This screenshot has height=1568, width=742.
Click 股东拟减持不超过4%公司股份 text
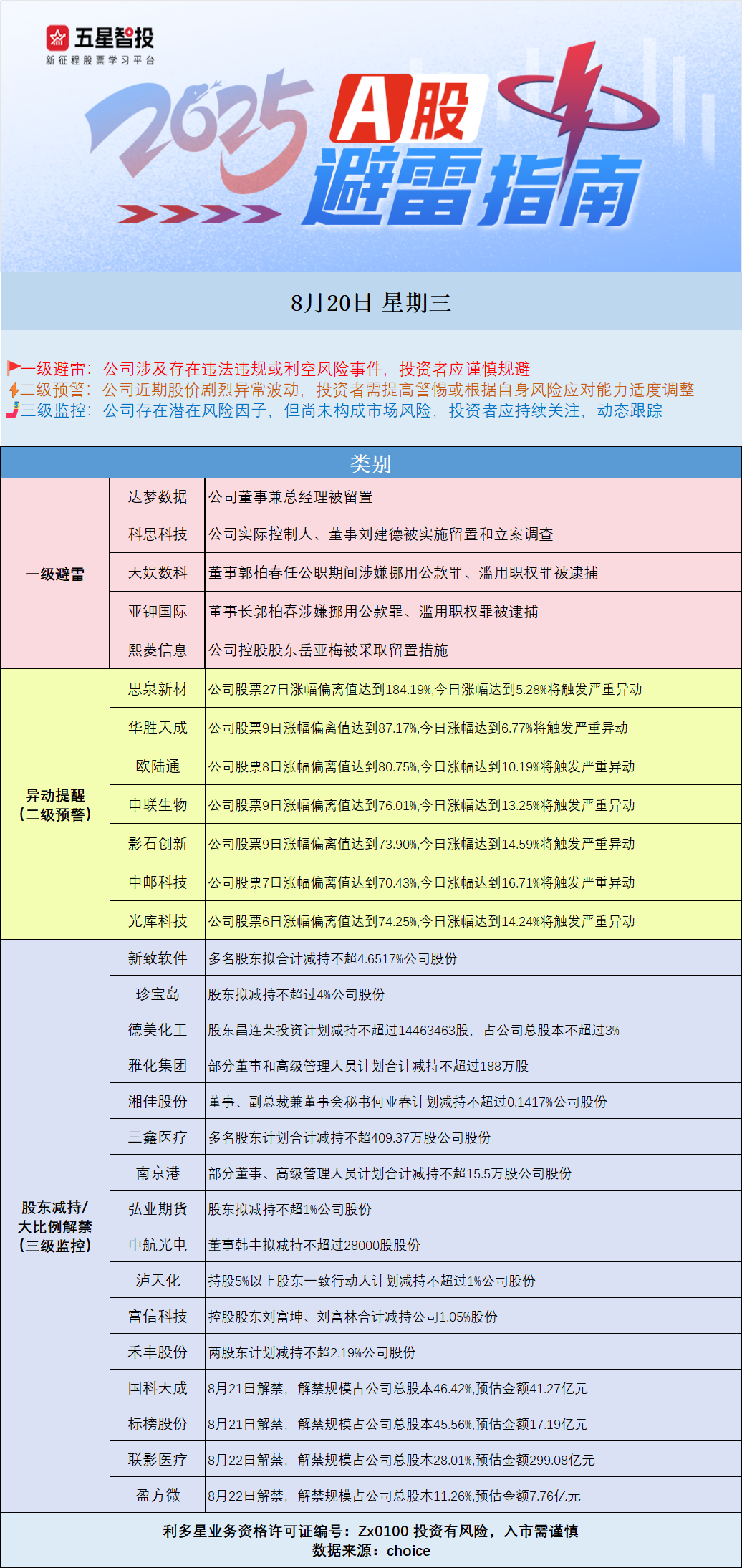point(297,994)
